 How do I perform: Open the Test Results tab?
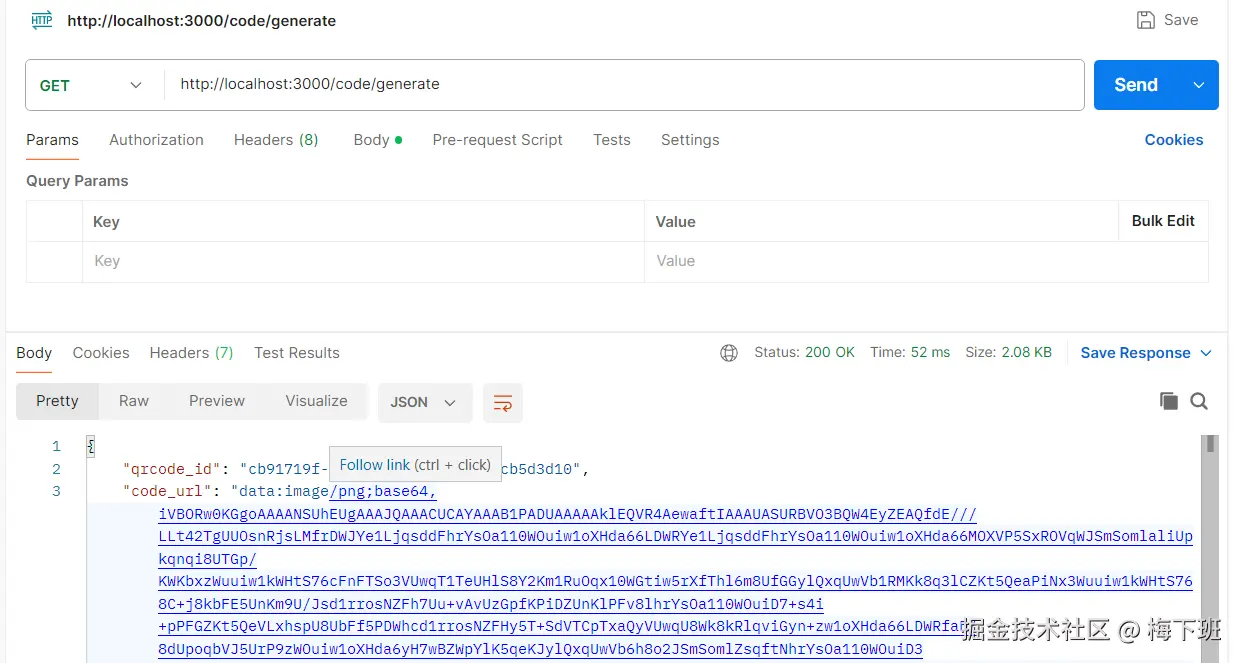tap(297, 353)
